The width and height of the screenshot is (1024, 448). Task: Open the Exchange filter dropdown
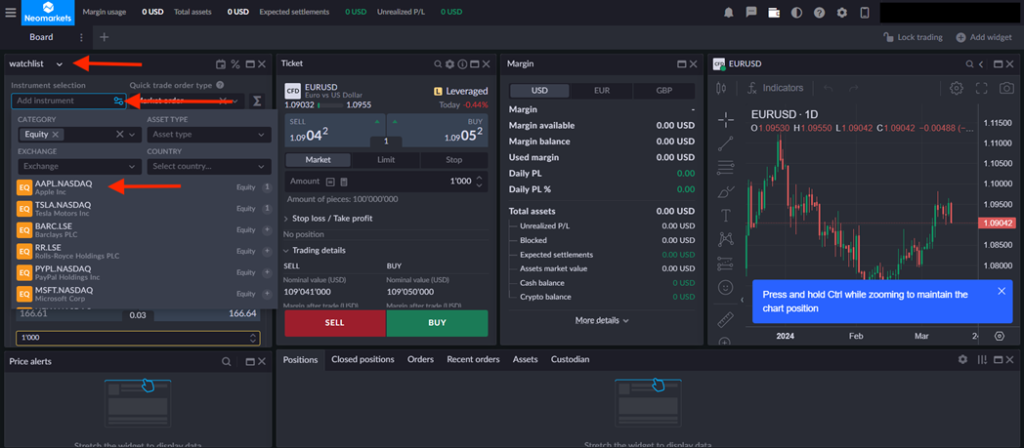pos(78,166)
